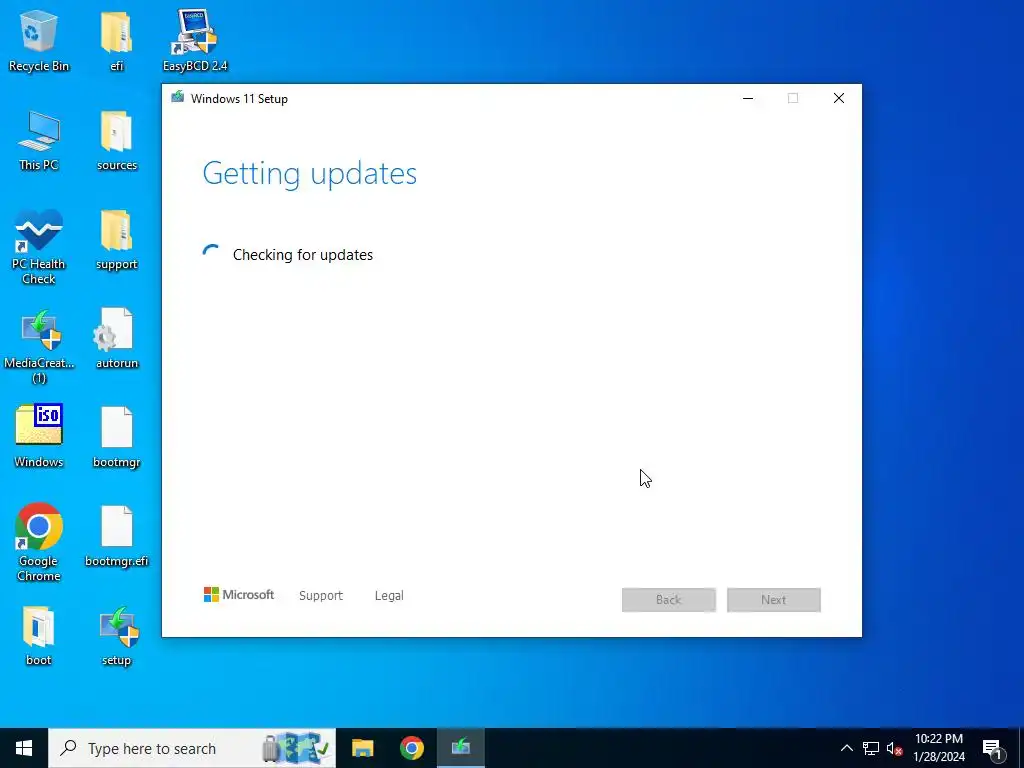The image size is (1024, 768).
Task: Select the efi folder on desktop
Action: [117, 39]
